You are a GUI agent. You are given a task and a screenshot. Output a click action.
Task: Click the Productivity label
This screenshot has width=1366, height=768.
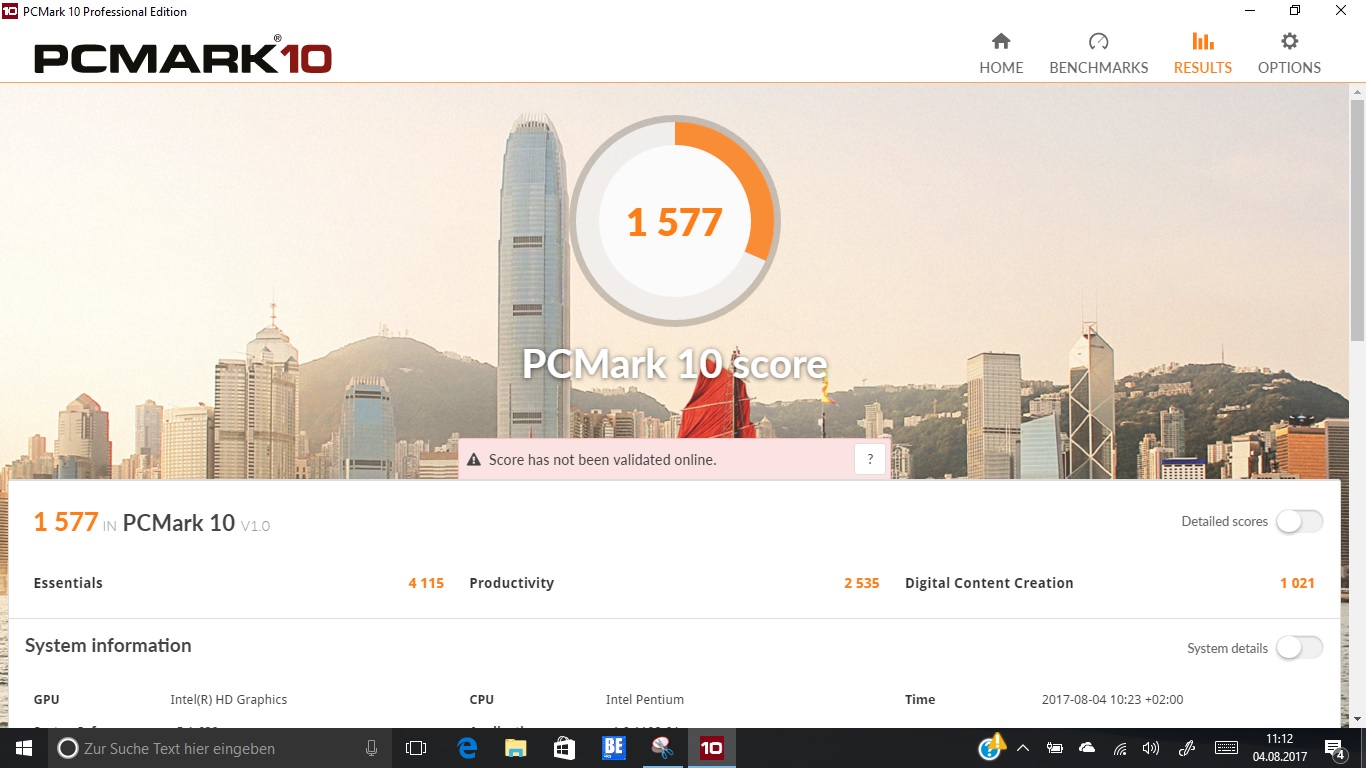511,583
